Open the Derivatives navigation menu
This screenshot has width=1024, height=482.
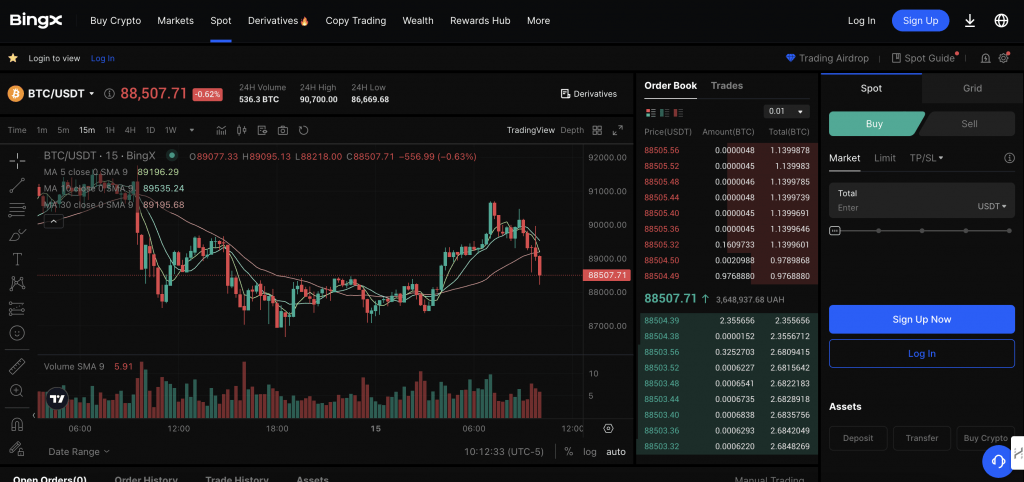[278, 20]
